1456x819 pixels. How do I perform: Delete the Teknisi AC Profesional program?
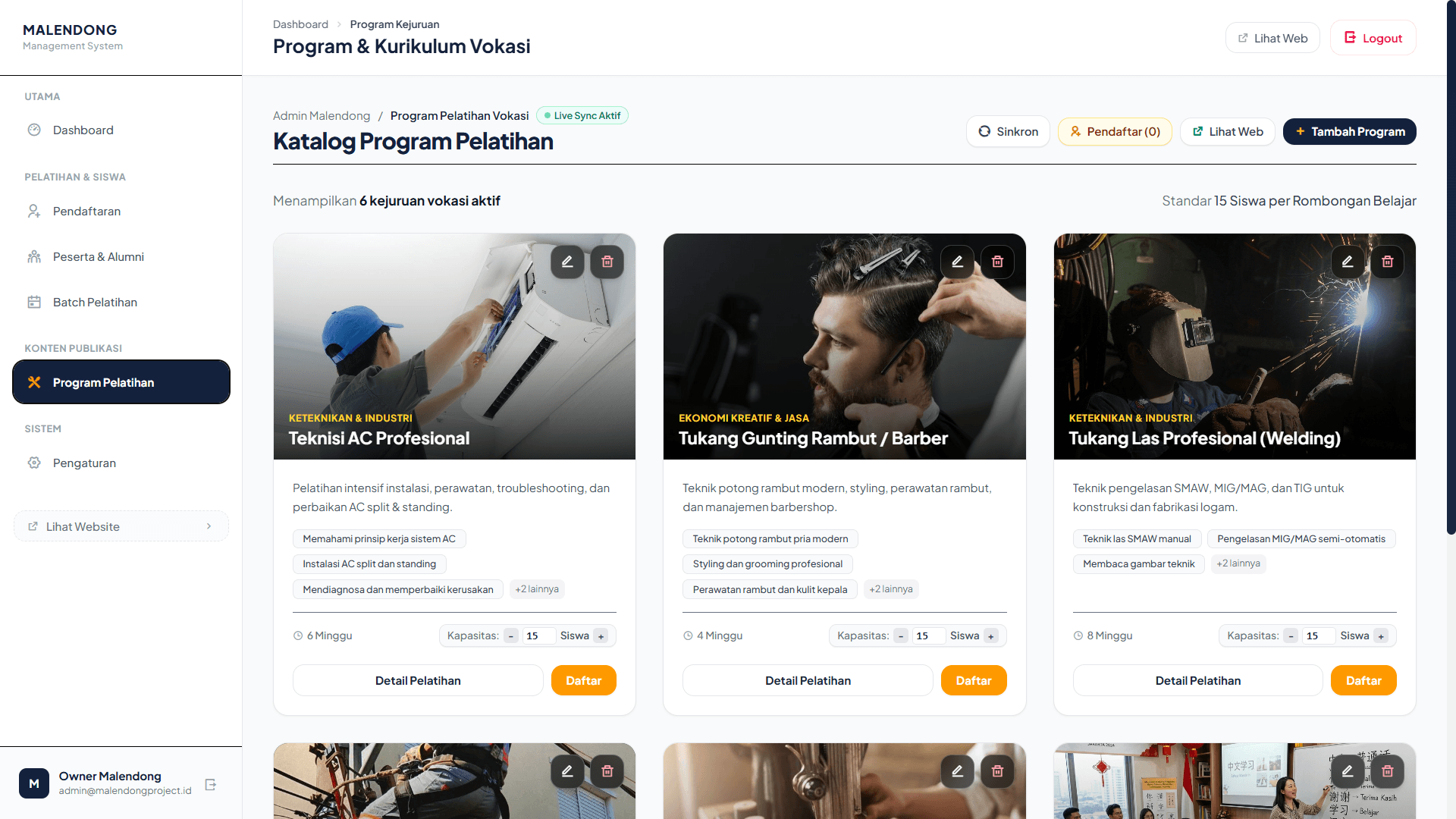point(607,262)
